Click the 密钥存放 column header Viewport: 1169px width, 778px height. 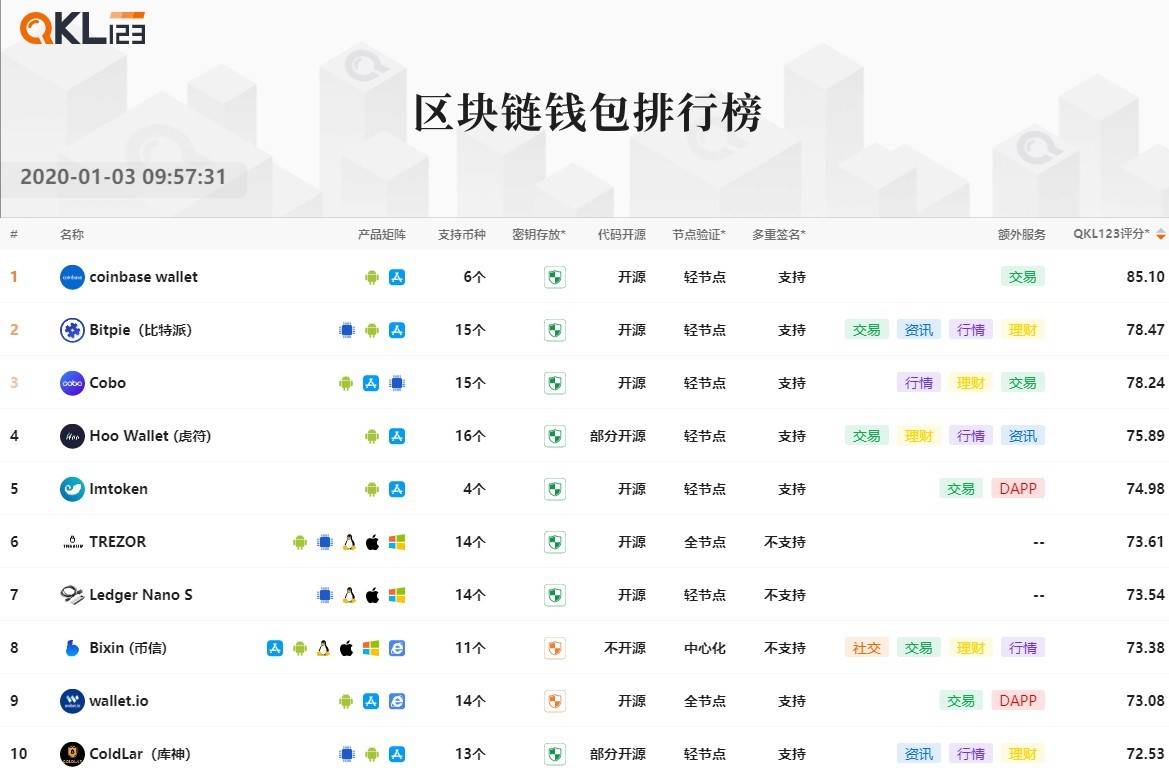point(539,234)
